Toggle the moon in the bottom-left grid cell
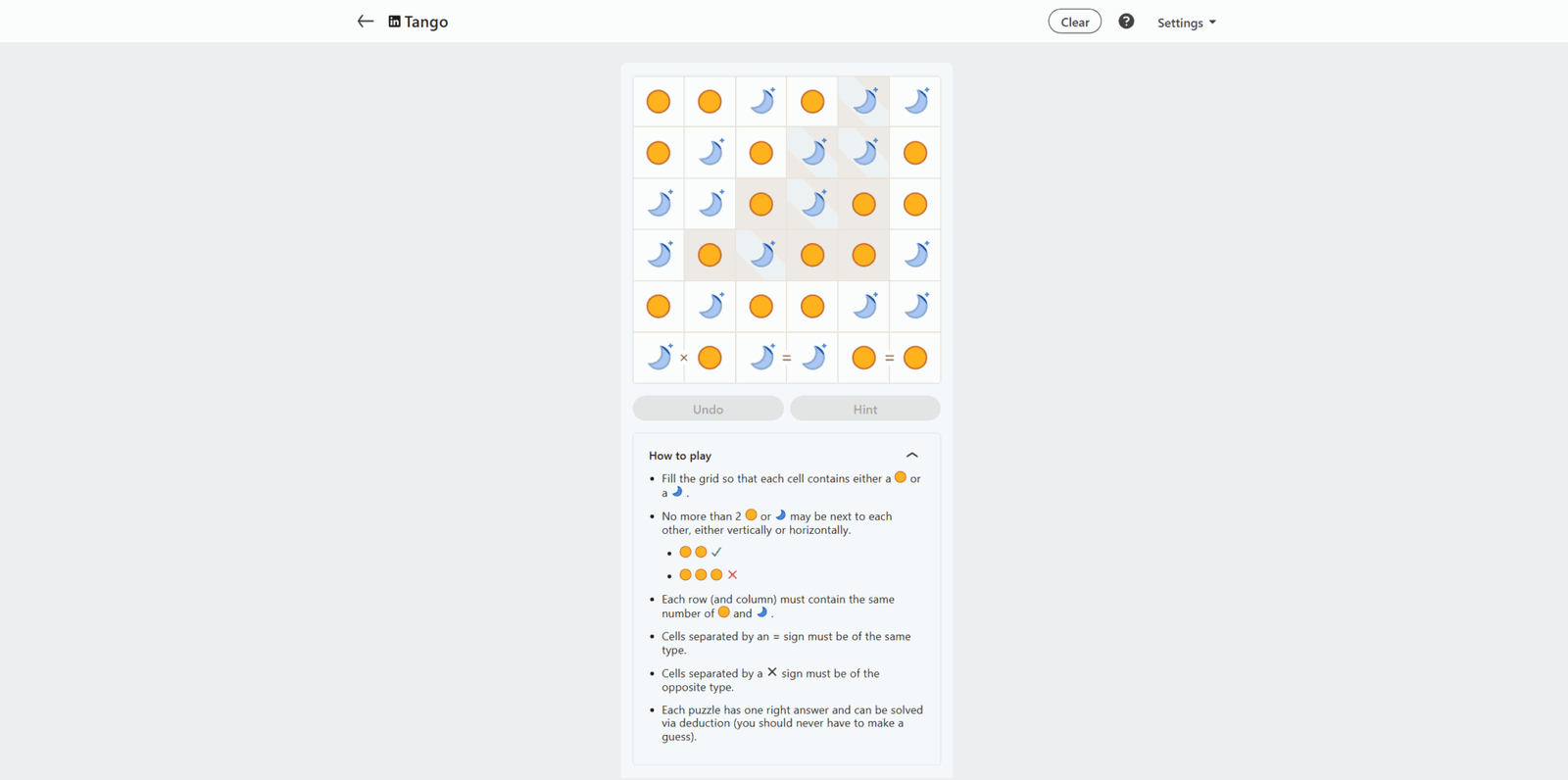Viewport: 1568px width, 780px height. tap(659, 358)
